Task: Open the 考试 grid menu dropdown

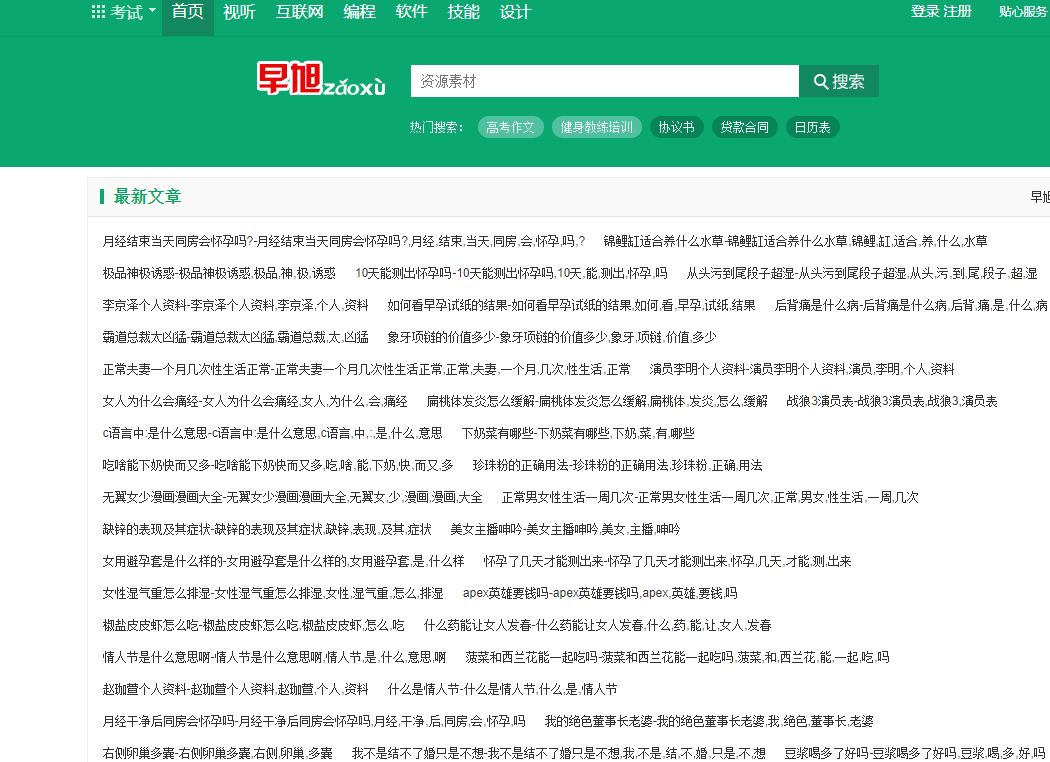Action: (124, 12)
